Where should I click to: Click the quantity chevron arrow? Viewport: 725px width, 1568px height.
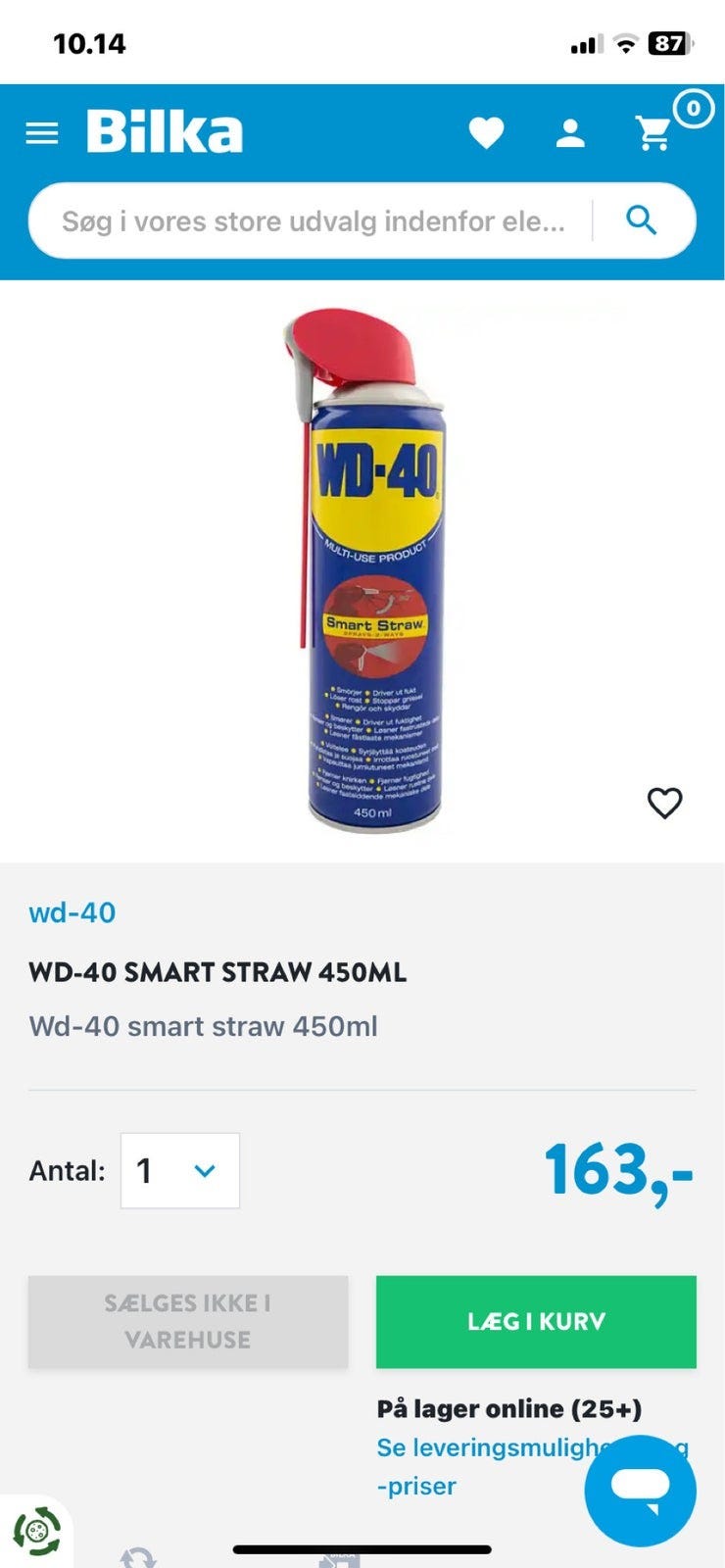click(x=205, y=1170)
